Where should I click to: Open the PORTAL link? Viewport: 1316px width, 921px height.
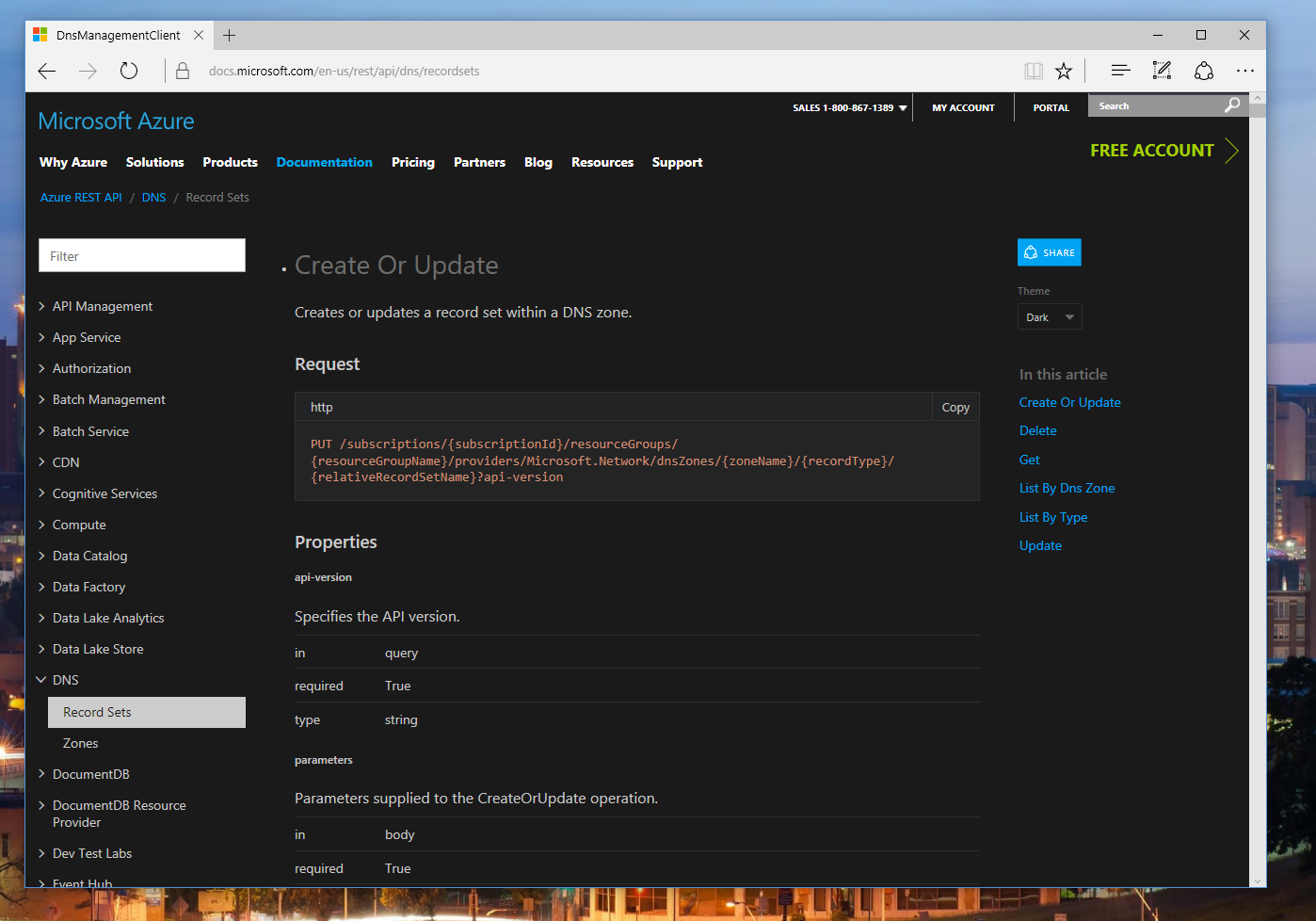point(1051,107)
